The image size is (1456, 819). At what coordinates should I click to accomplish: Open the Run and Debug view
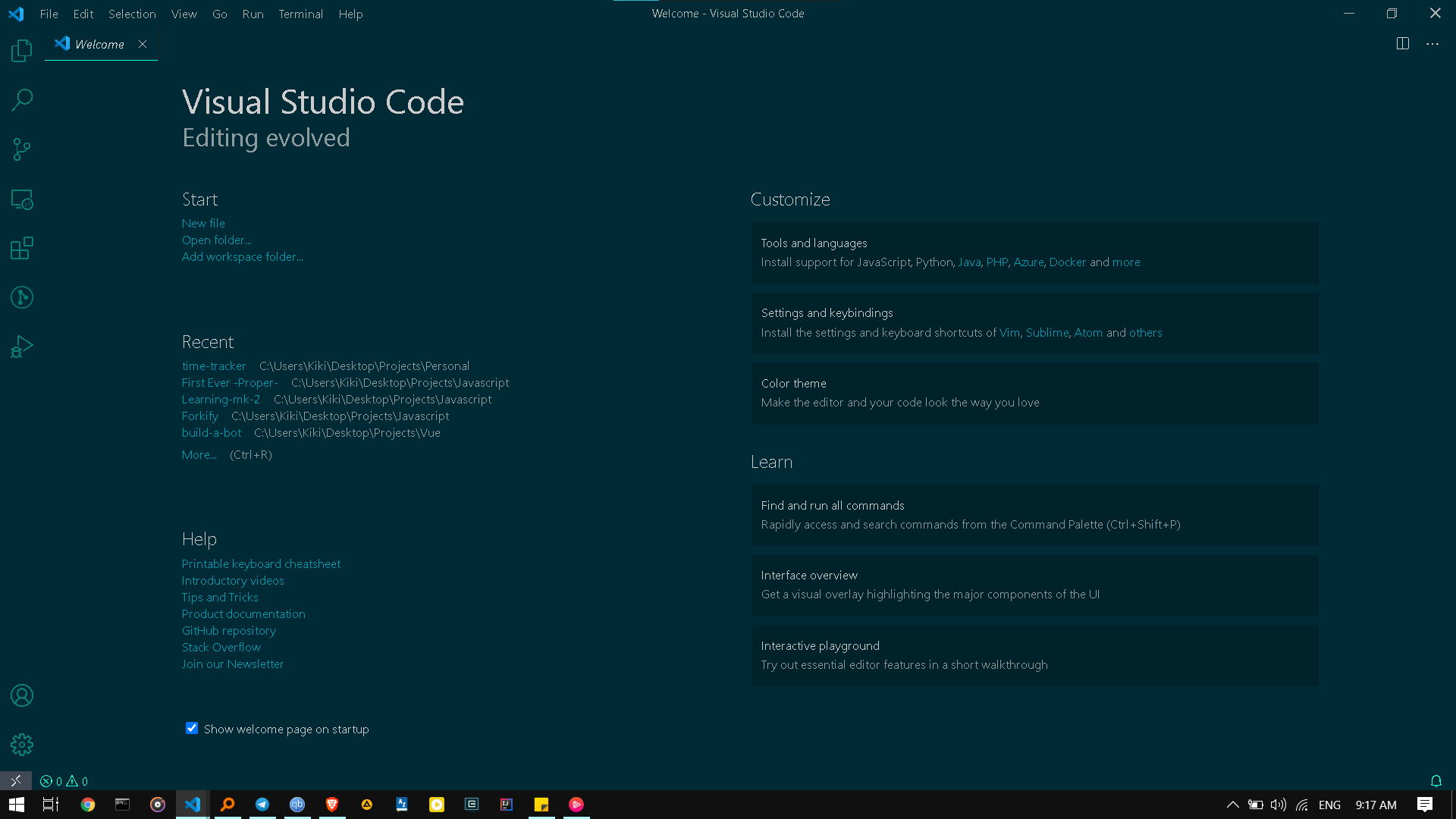coord(21,345)
